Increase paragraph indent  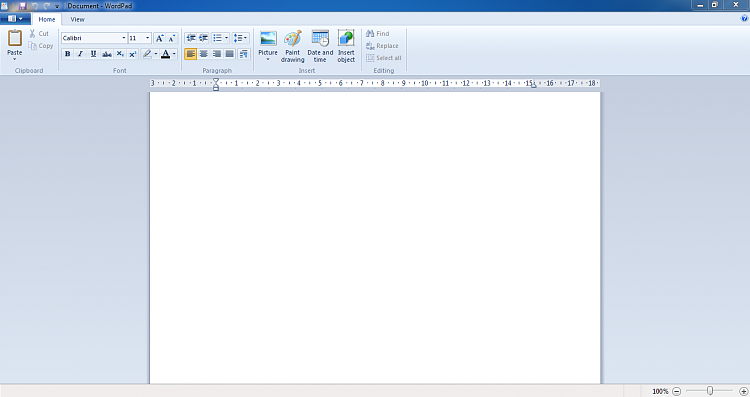[x=203, y=38]
